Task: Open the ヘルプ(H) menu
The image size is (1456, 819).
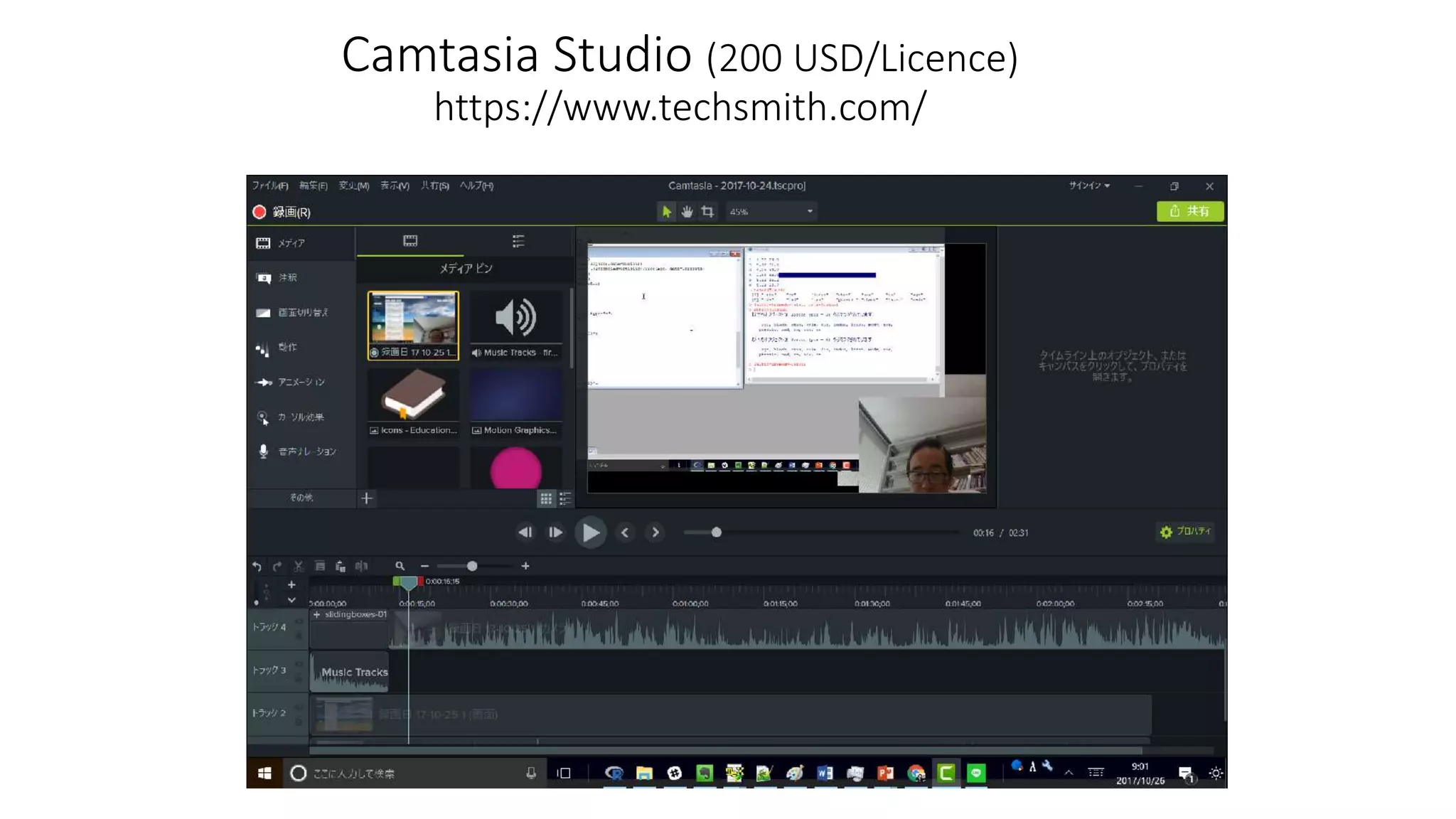Action: [x=476, y=186]
